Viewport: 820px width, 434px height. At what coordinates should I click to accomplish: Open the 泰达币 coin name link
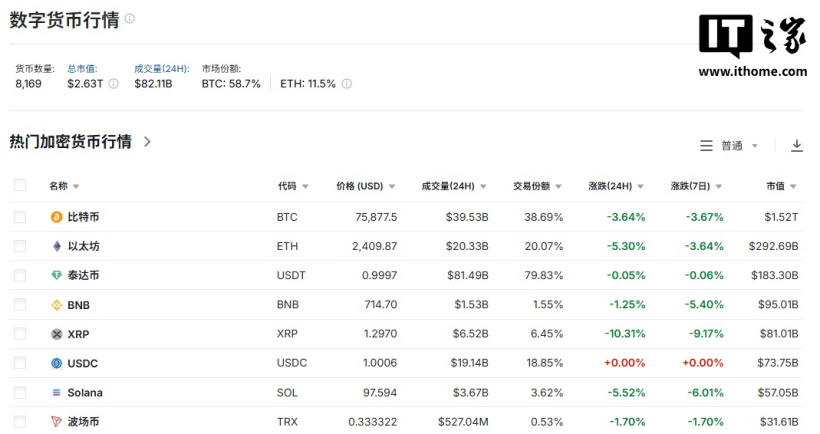[x=83, y=276]
